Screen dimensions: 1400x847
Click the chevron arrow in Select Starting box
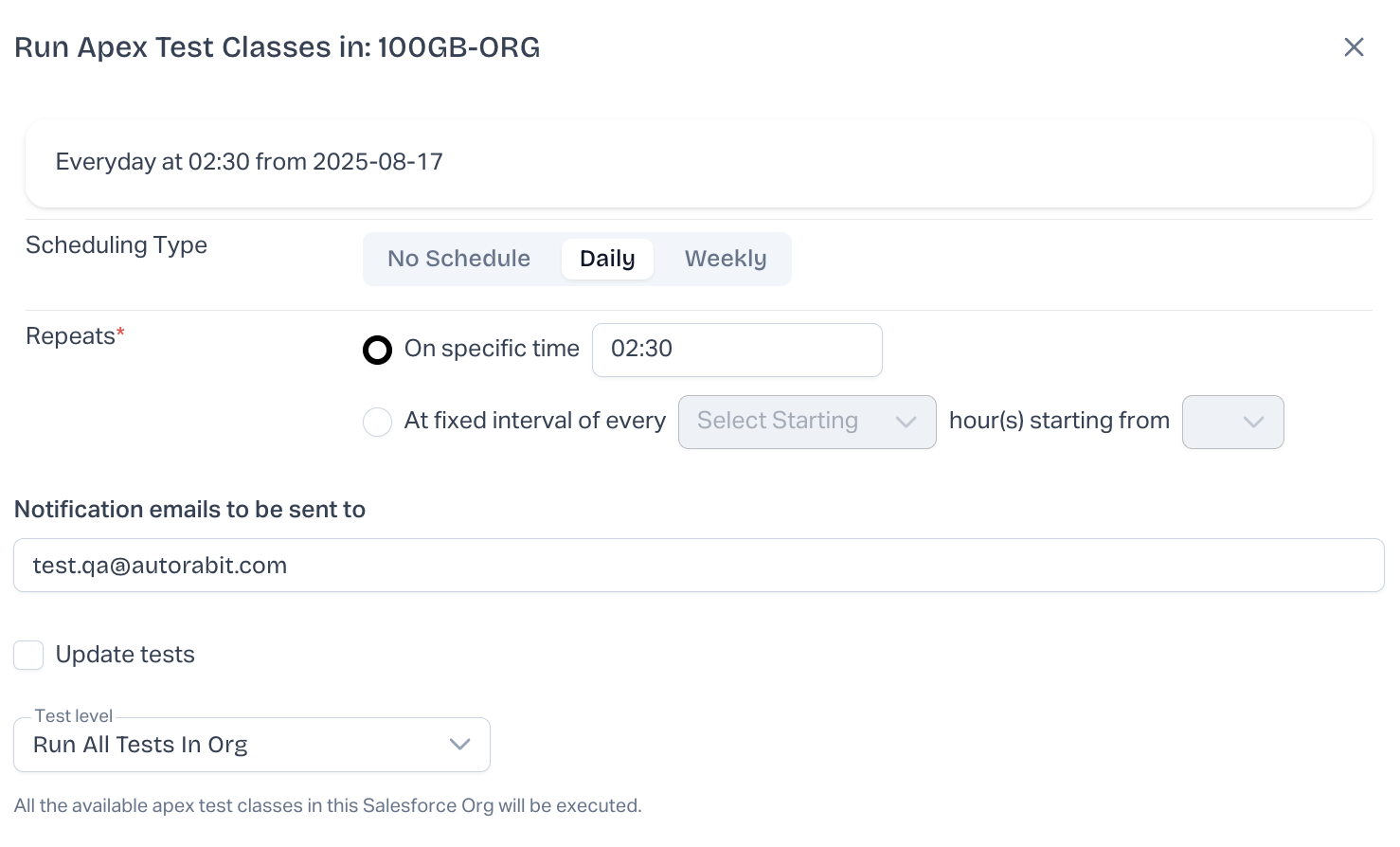(x=906, y=422)
